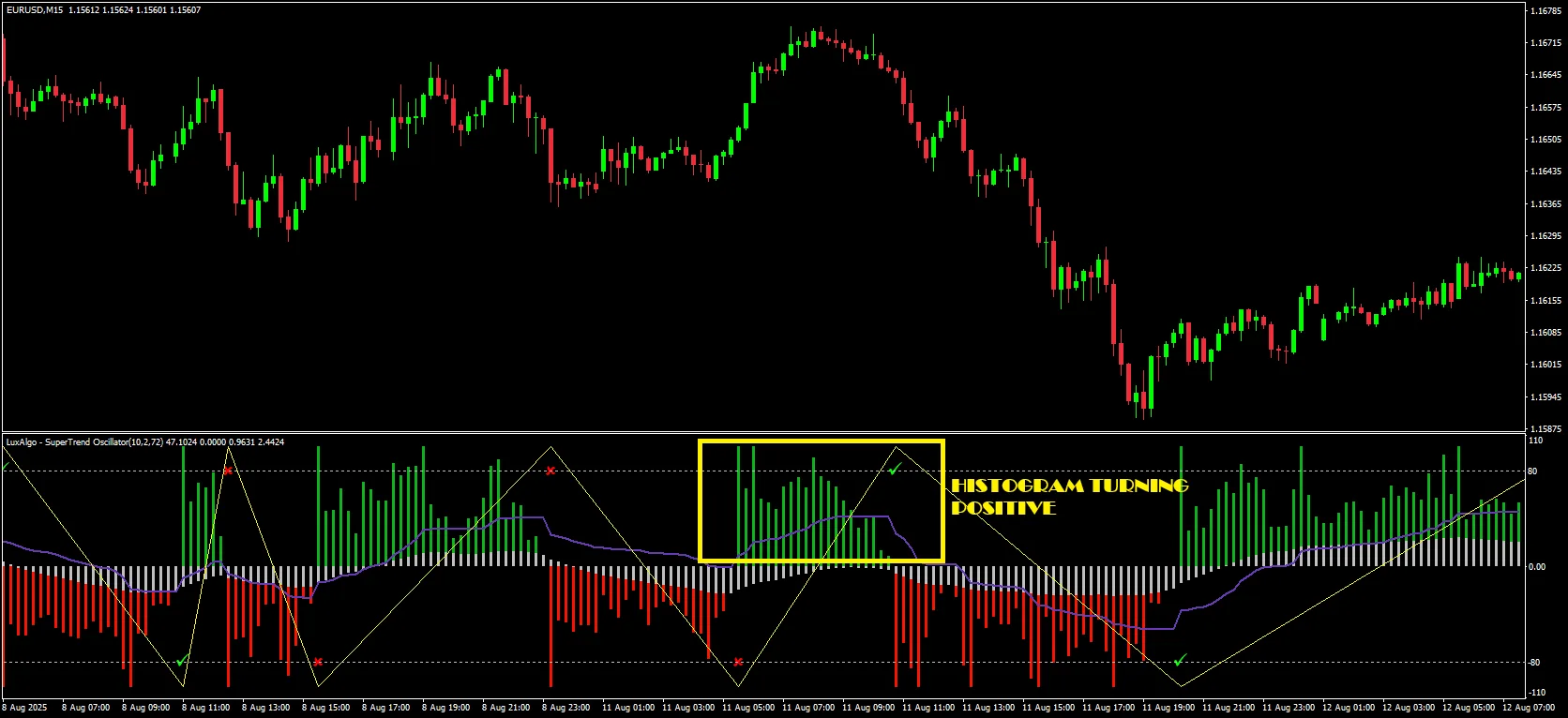Click the 8 Aug 21:00 time label
Viewport: 1568px width, 718px height.
coord(505,708)
